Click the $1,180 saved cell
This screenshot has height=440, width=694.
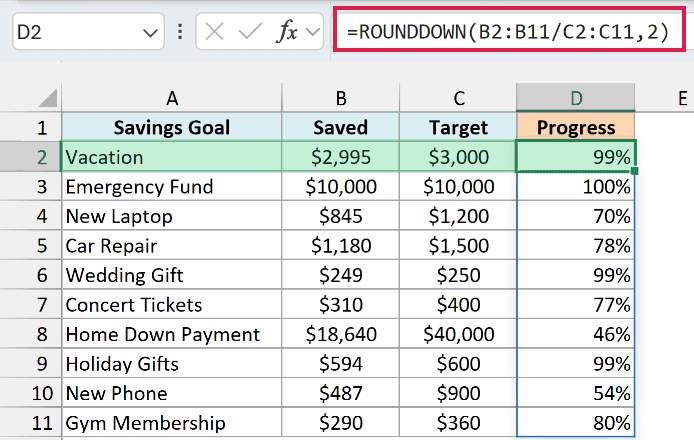(x=340, y=245)
